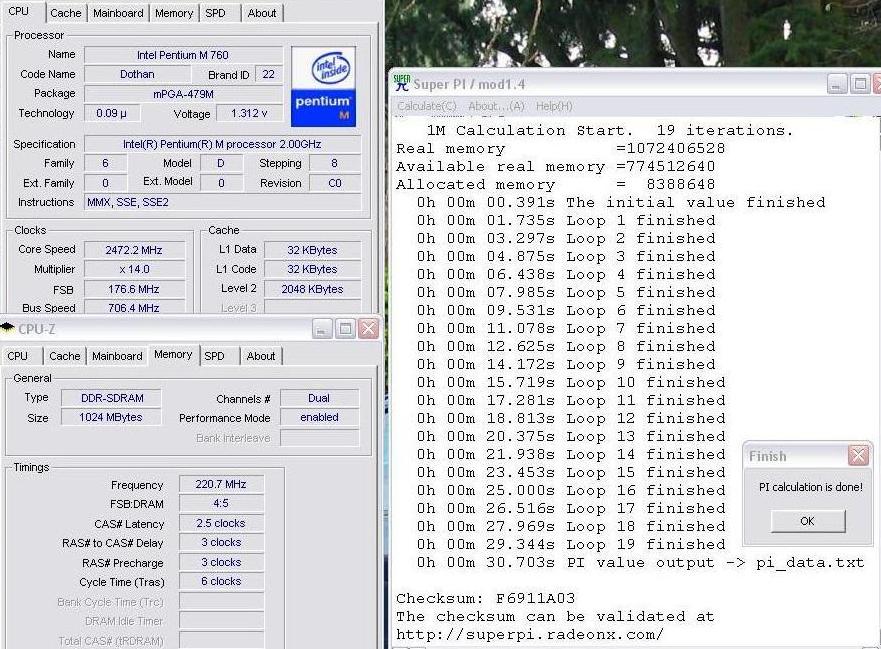
Task: Click the Package field mPGA-479M
Action: (x=183, y=94)
